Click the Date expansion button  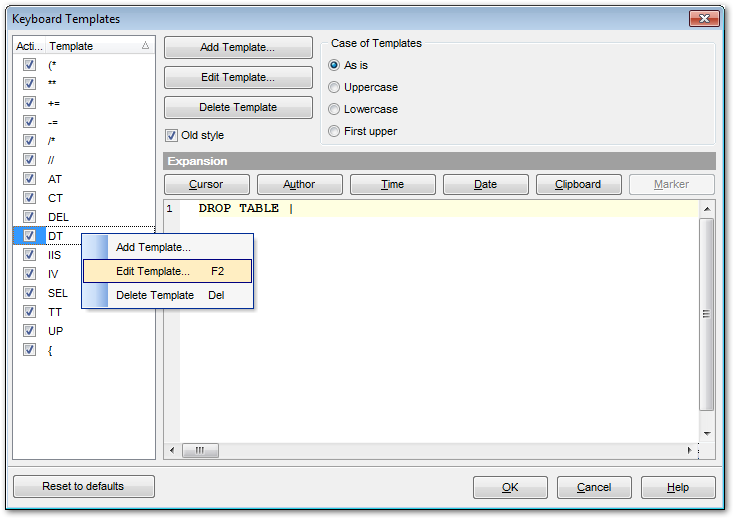point(485,184)
